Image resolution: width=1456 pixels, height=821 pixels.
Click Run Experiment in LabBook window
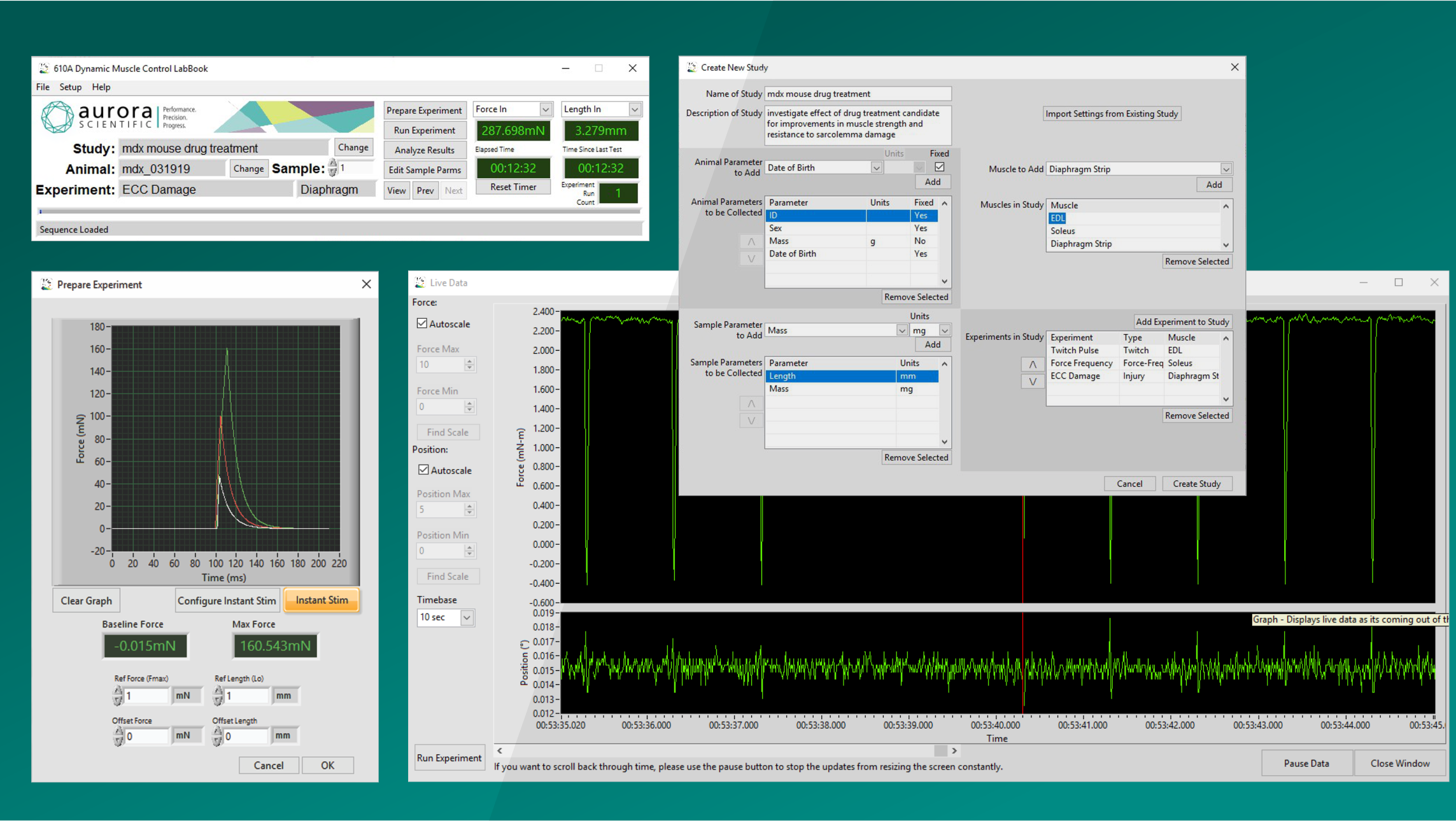click(x=424, y=130)
